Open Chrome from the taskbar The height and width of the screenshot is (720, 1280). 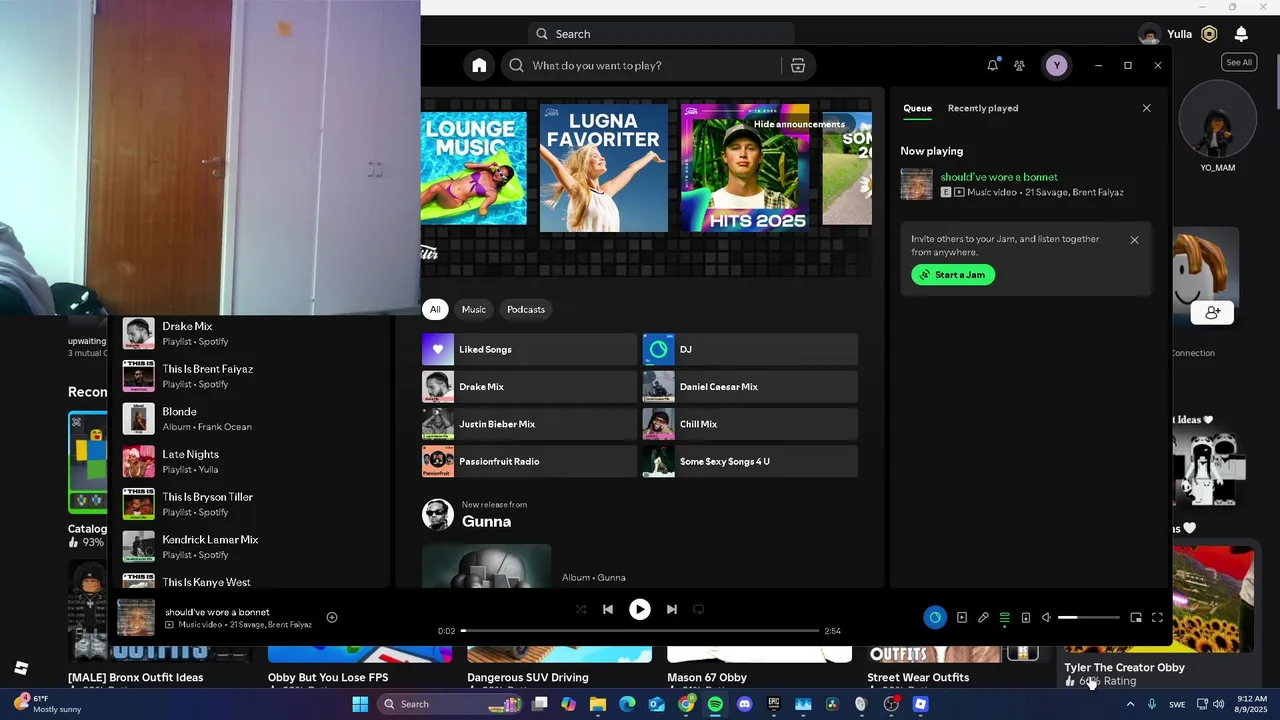[686, 704]
